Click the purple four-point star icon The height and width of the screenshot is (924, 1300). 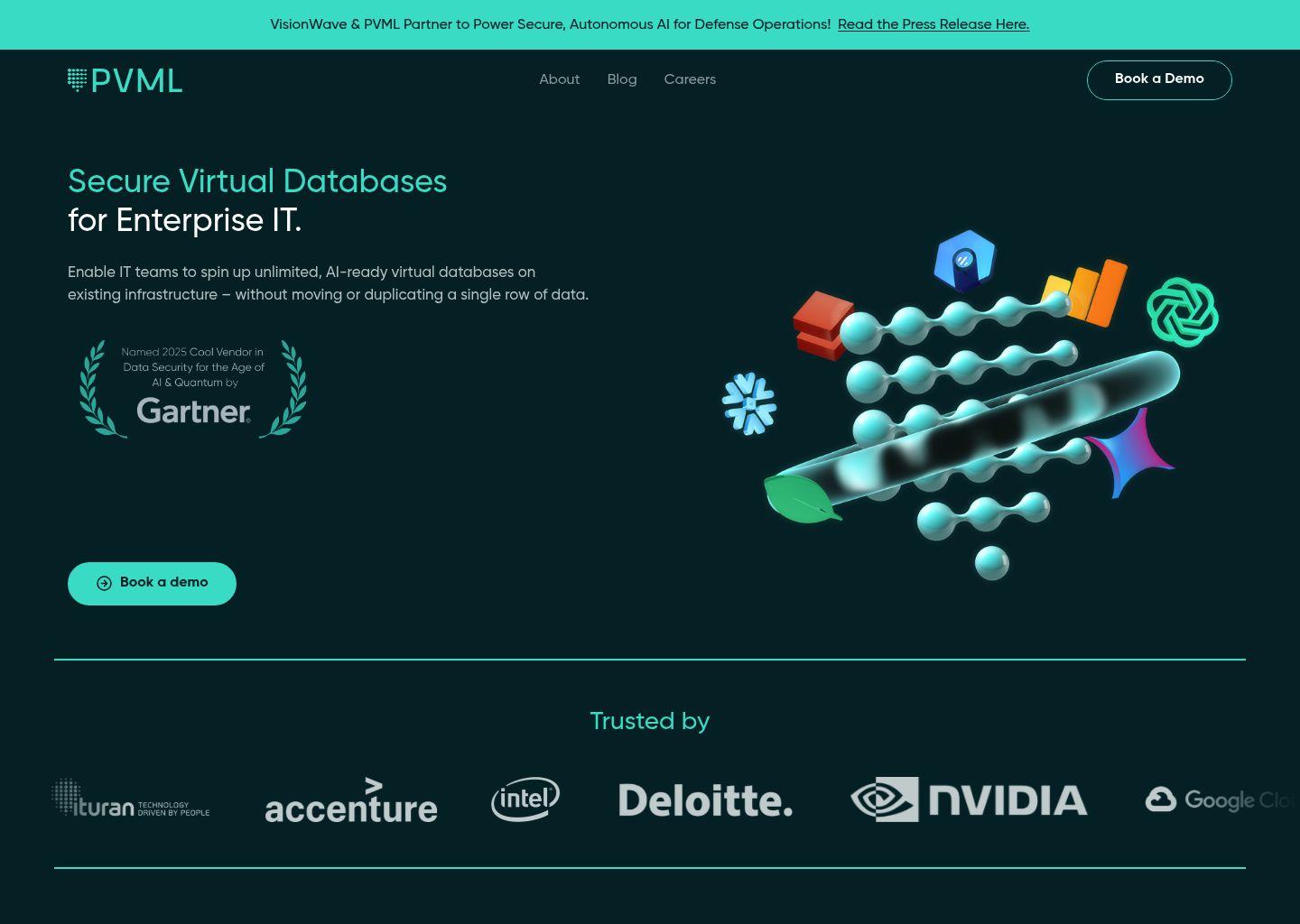[x=1132, y=453]
